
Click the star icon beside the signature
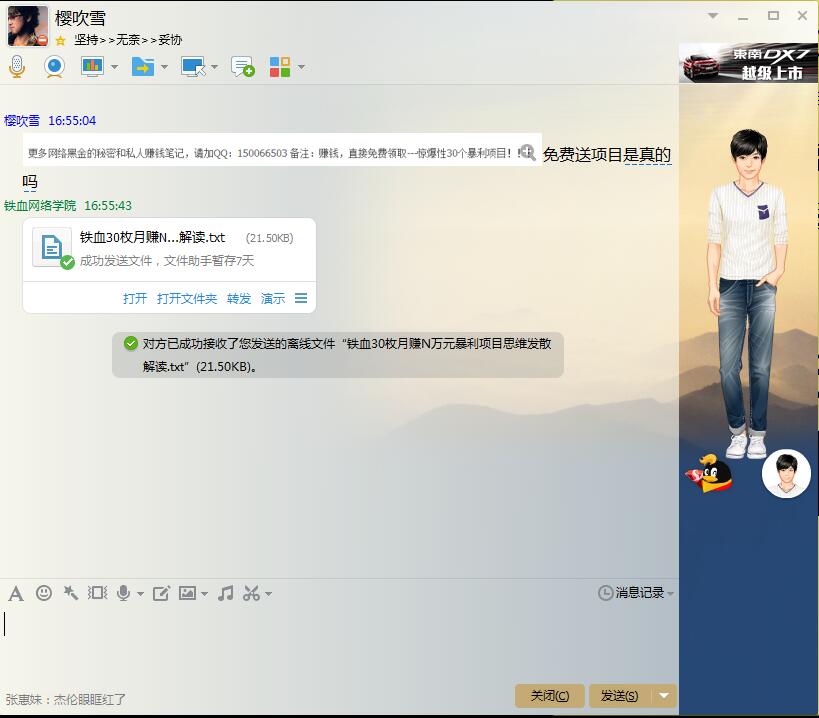(x=61, y=40)
